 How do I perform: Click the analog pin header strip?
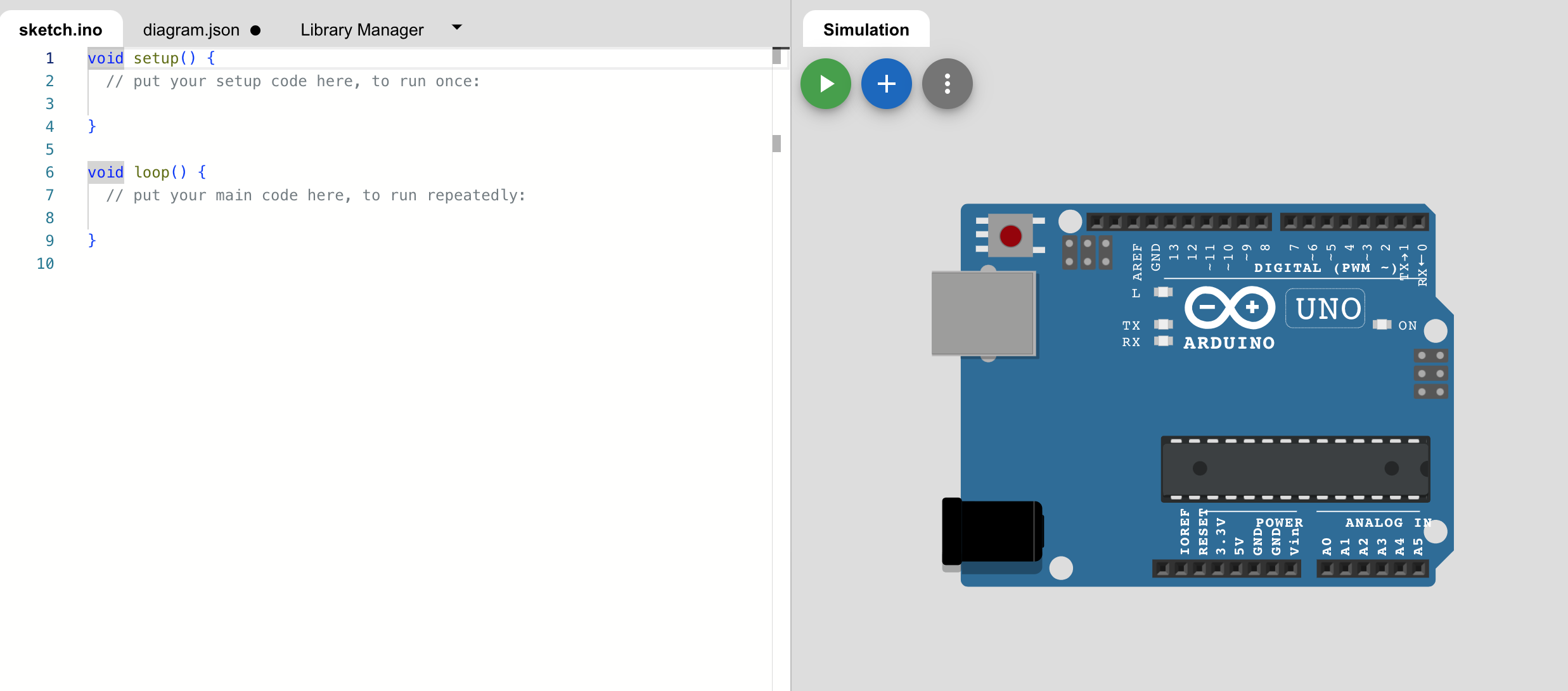(x=1372, y=569)
